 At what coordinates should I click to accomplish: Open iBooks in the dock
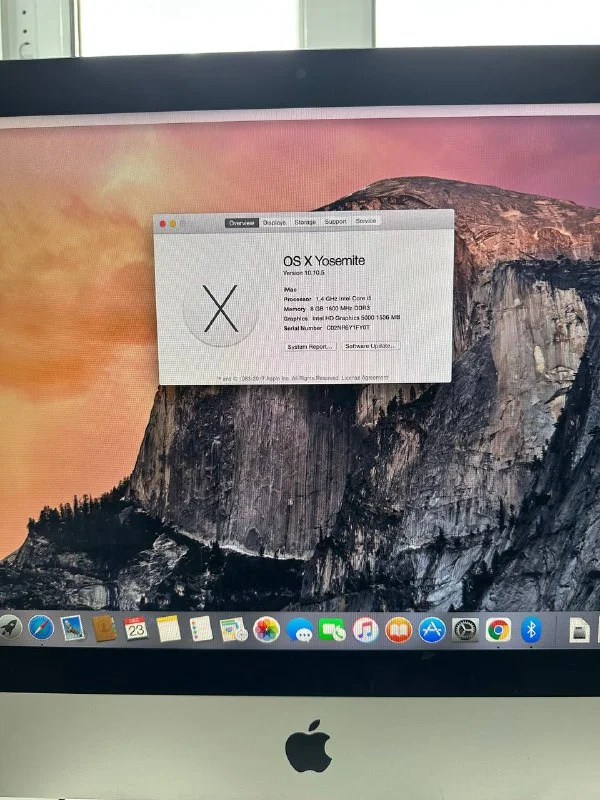pyautogui.click(x=398, y=630)
